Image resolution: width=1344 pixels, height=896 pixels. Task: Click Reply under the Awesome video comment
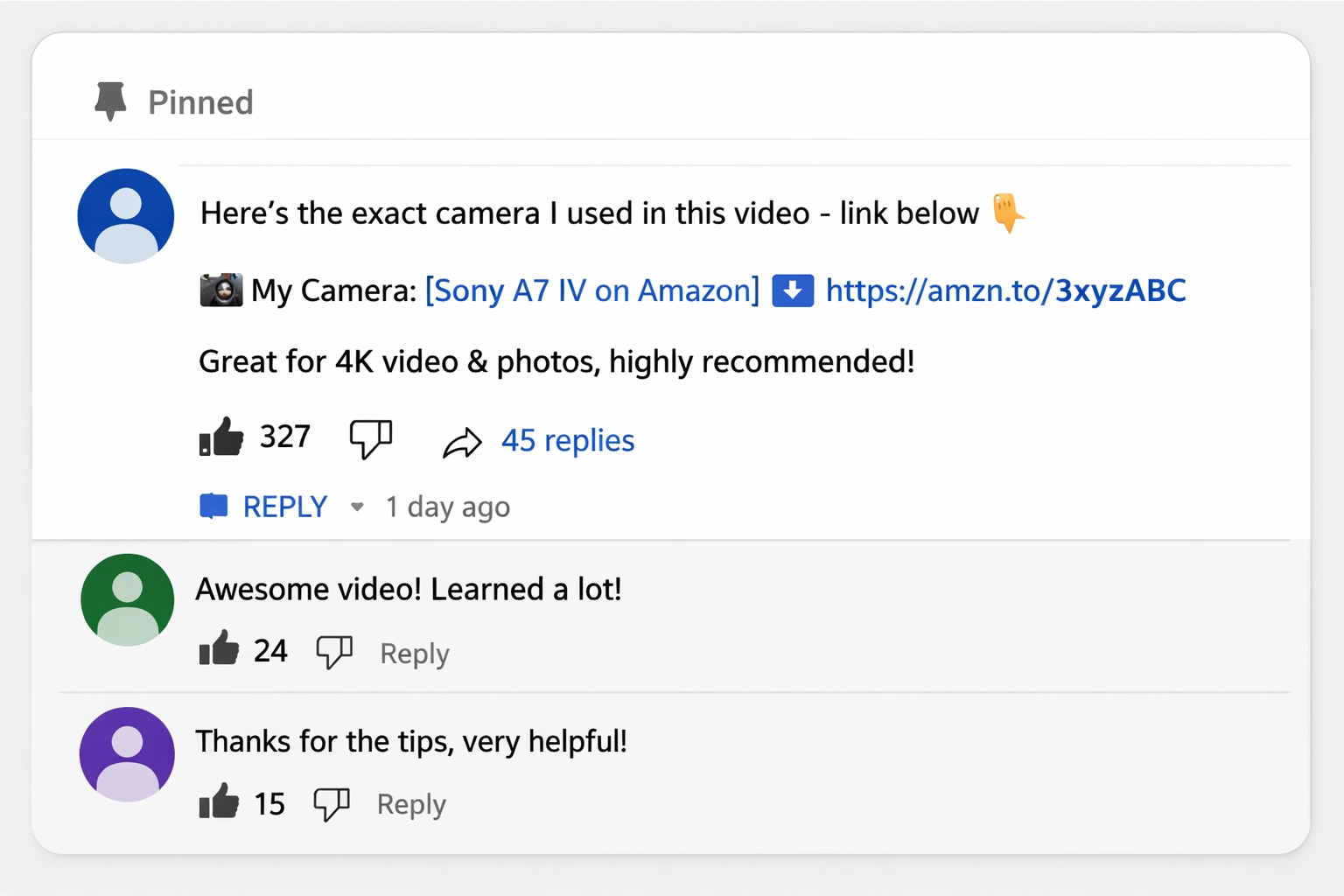(x=414, y=653)
